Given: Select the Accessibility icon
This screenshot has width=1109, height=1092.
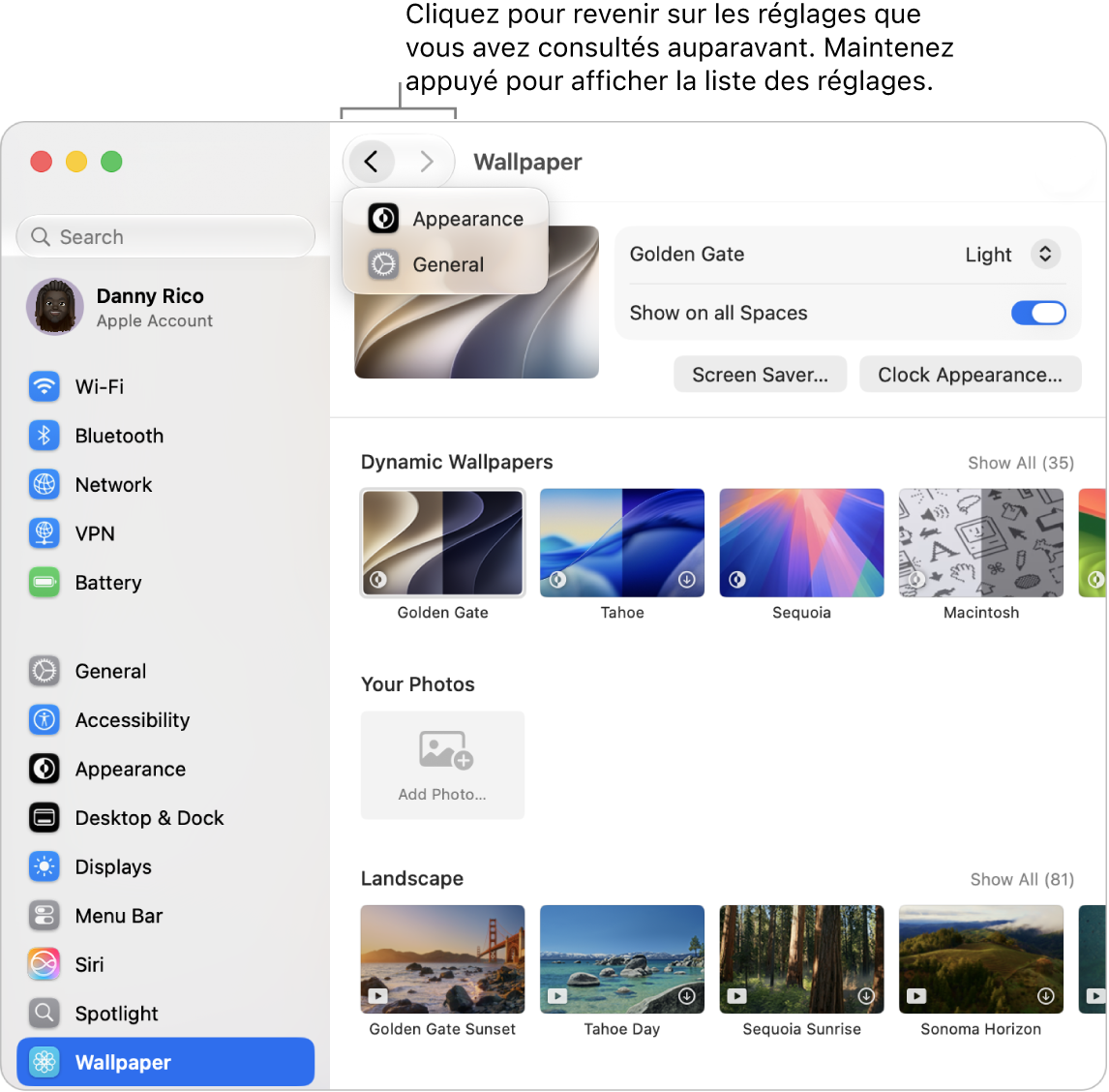Looking at the screenshot, I should pos(44,719).
